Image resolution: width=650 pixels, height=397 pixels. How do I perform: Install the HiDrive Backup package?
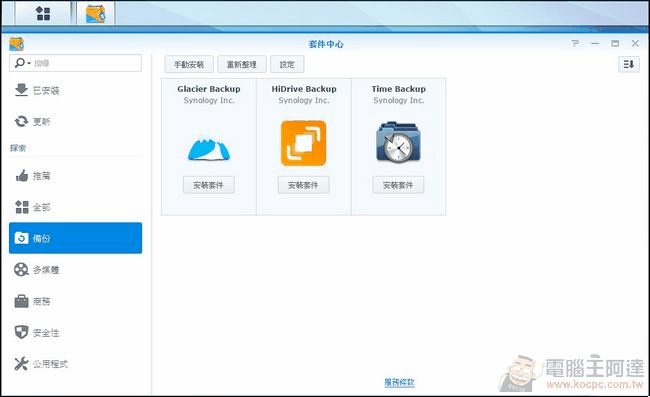(x=303, y=185)
